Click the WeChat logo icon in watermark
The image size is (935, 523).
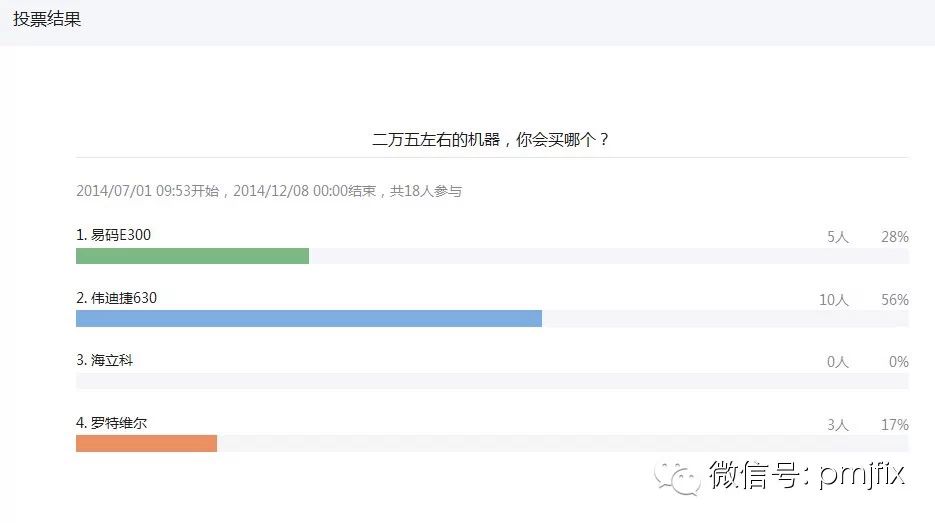click(x=677, y=478)
